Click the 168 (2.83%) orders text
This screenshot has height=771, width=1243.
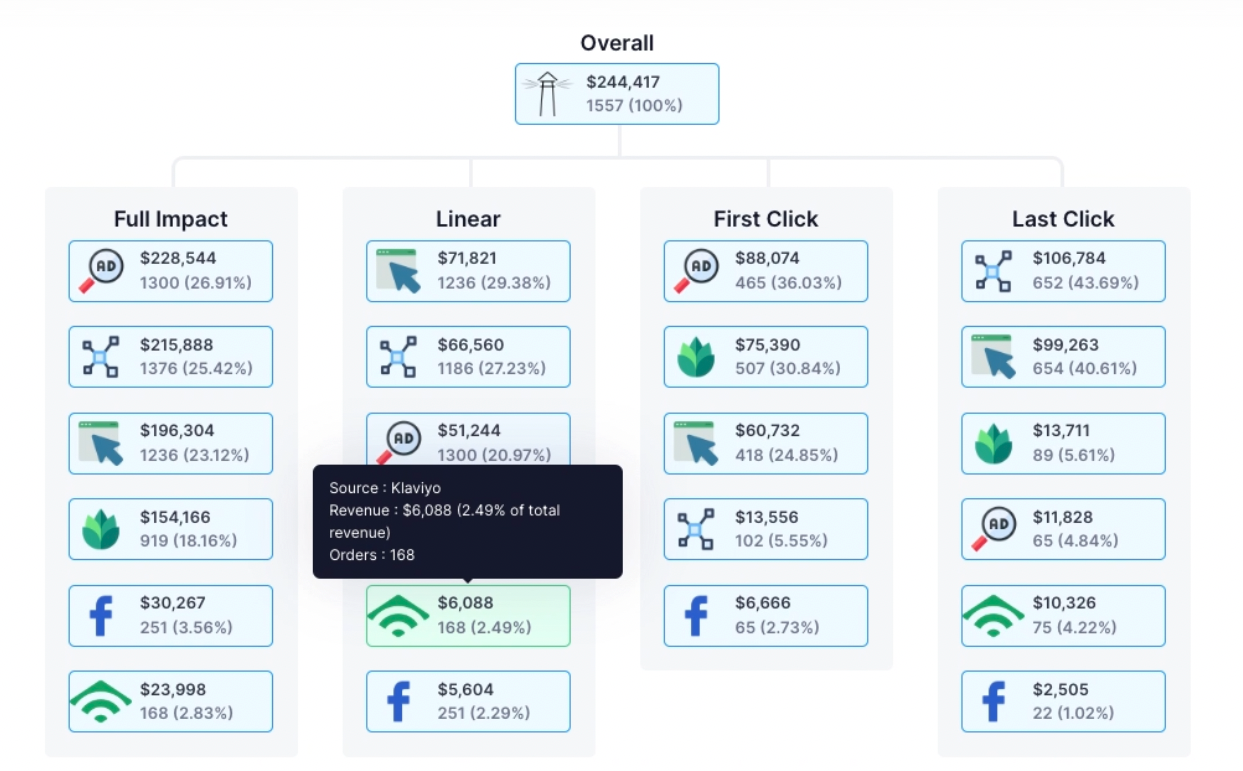click(x=186, y=713)
